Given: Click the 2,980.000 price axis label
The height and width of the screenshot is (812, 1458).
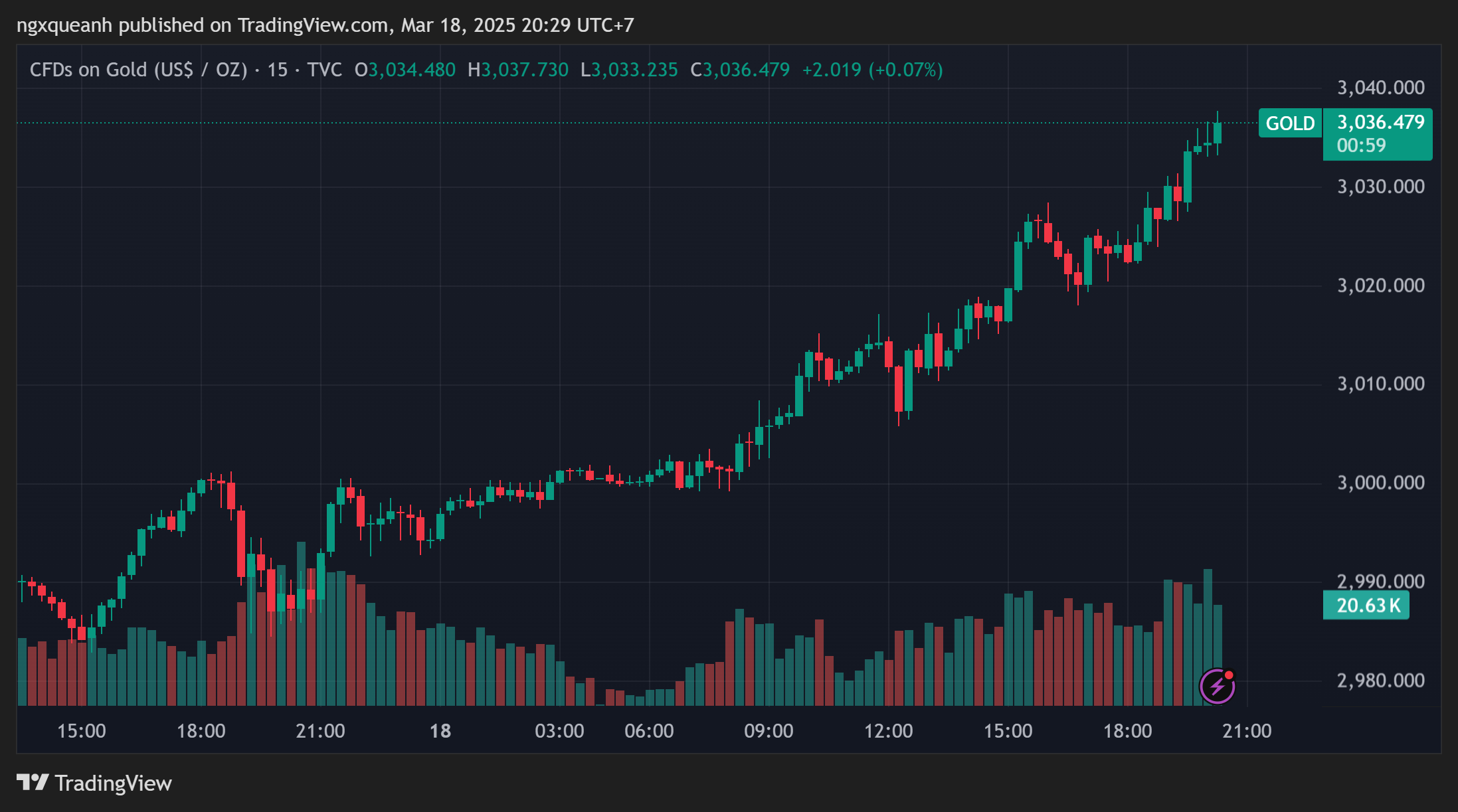Looking at the screenshot, I should click(x=1381, y=681).
